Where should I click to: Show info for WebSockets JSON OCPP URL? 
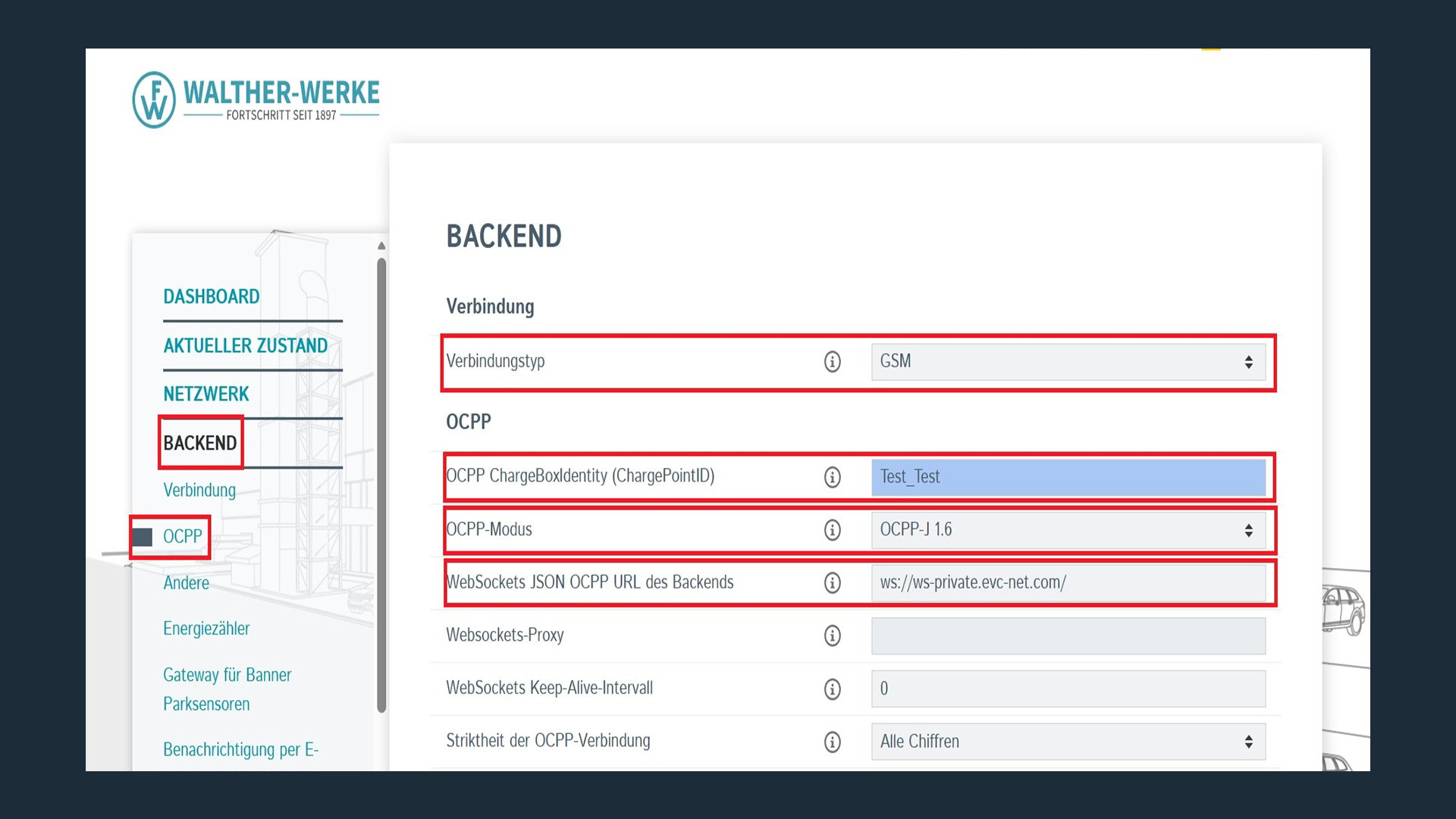(832, 582)
